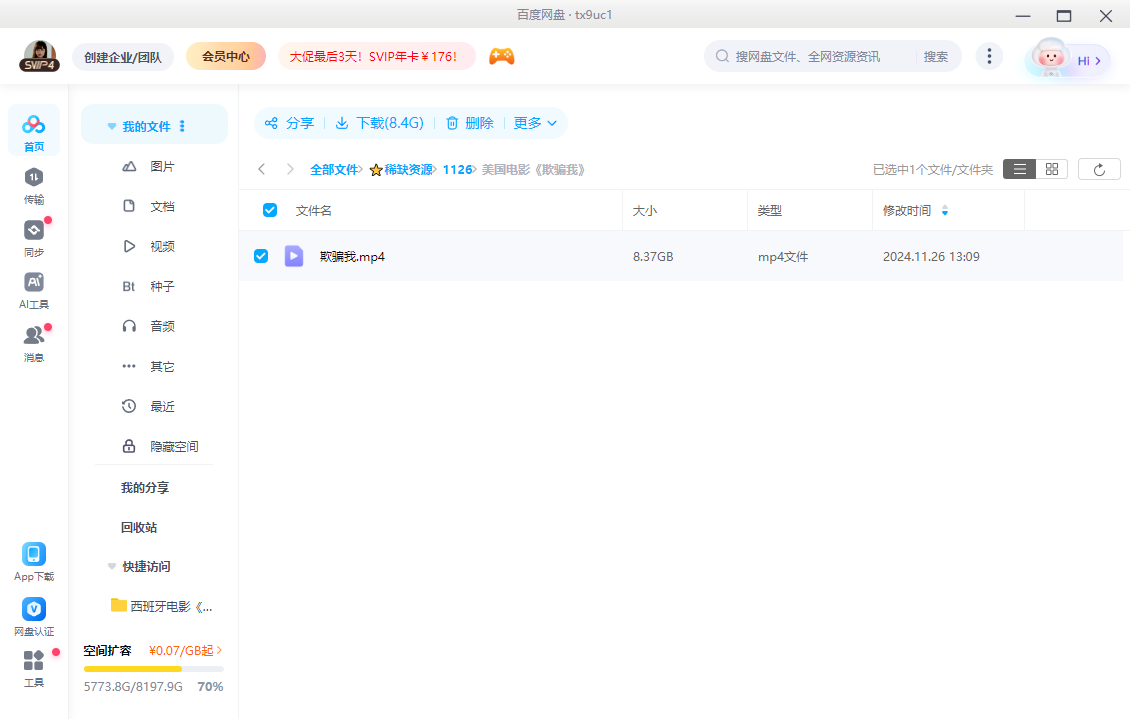The width and height of the screenshot is (1130, 719).
Task: Click the search magnifier icon
Action: tap(722, 56)
